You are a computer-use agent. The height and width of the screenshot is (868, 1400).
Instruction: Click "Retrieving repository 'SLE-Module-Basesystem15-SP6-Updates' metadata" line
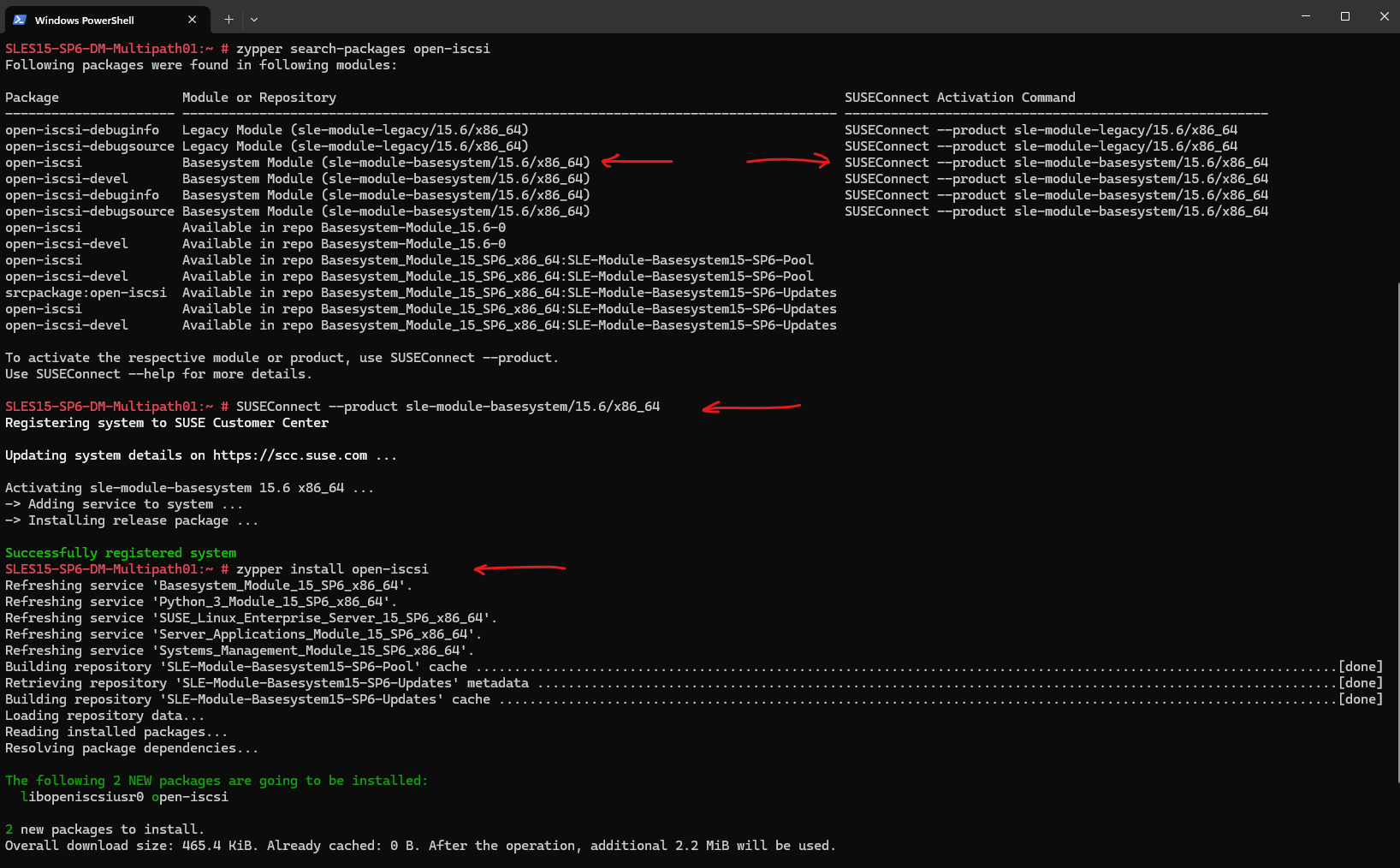click(x=694, y=683)
